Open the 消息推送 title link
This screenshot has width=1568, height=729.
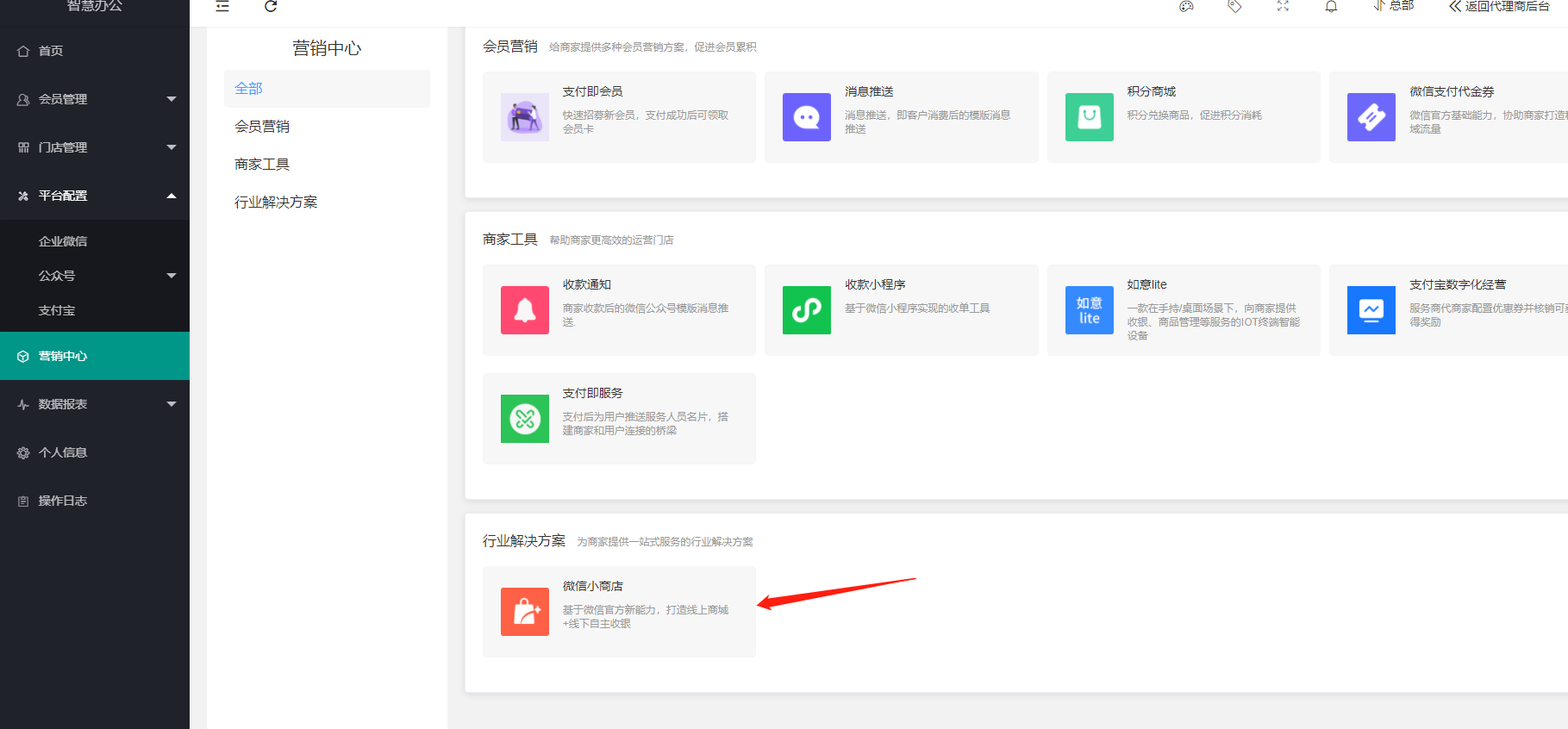pos(869,91)
